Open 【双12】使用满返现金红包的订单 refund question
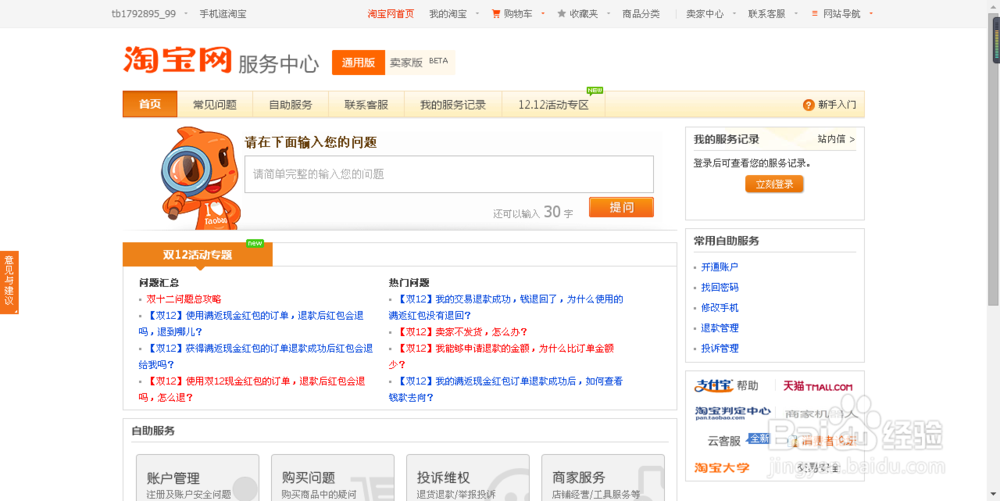This screenshot has height=501, width=1000. 252,323
